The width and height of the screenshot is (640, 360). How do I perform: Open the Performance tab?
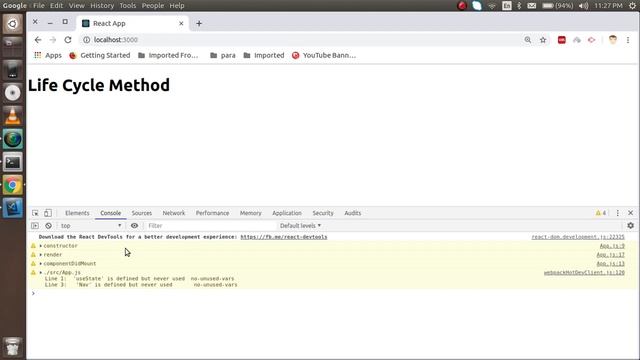tap(212, 213)
